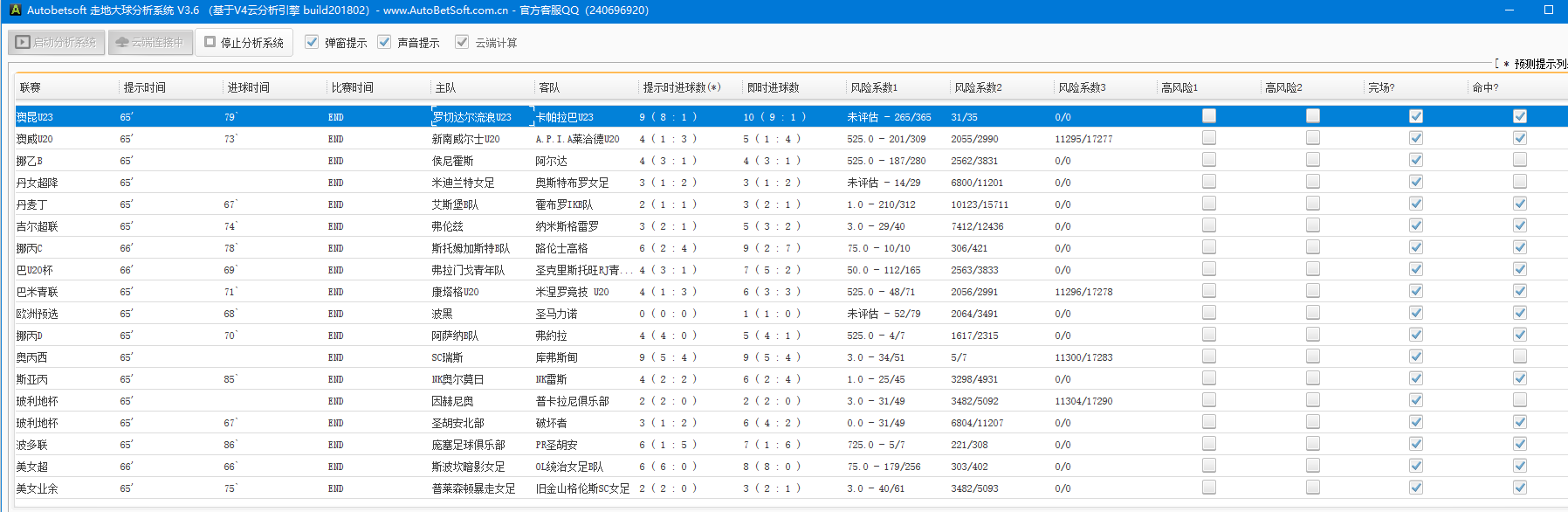Toggle the 完场? checkbox in 欧洲预选 row

pyautogui.click(x=1416, y=313)
